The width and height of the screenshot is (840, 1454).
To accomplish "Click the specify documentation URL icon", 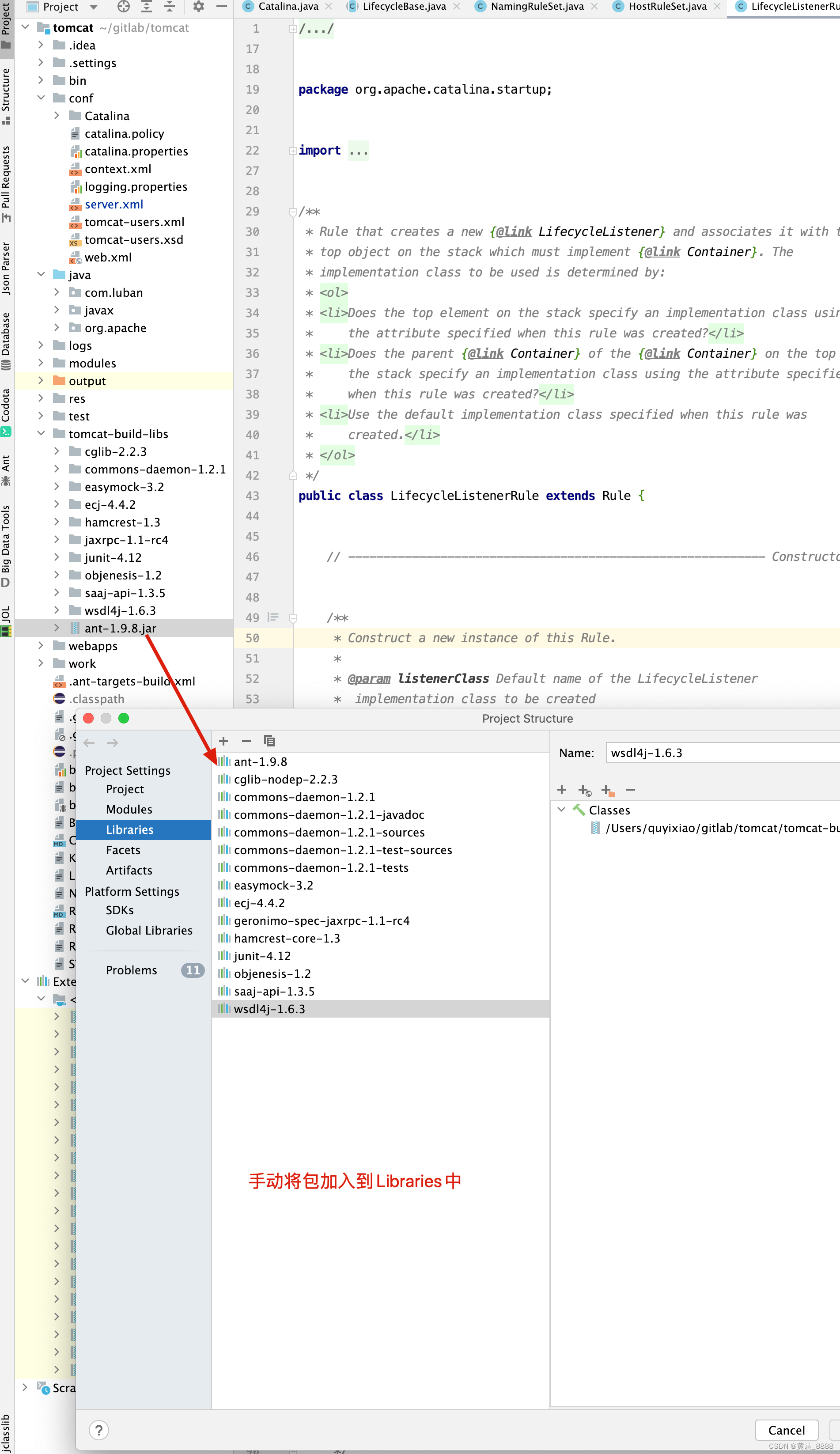I will pos(584,790).
